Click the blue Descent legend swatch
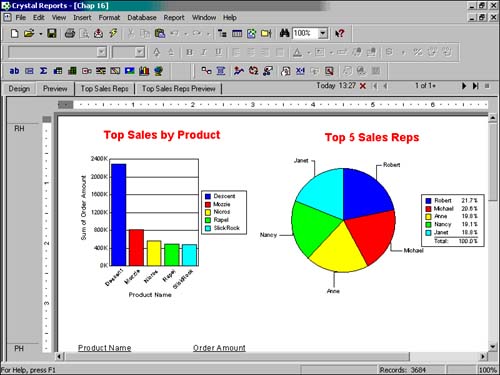 coord(208,196)
